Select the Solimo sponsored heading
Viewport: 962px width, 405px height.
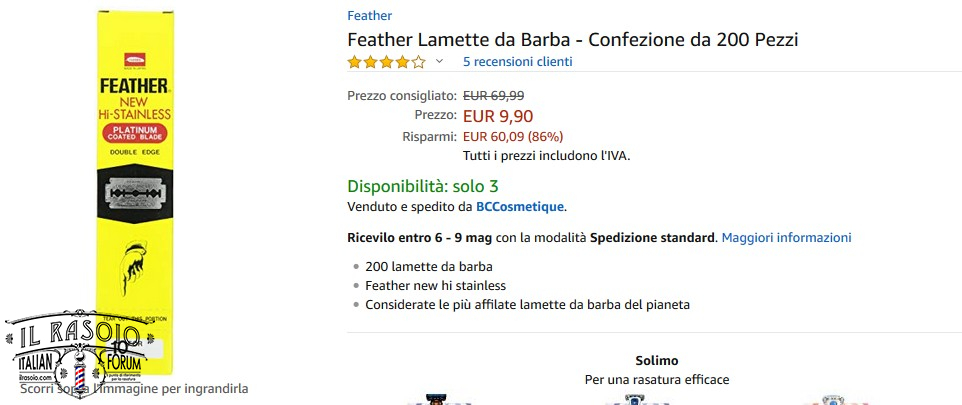coord(656,360)
